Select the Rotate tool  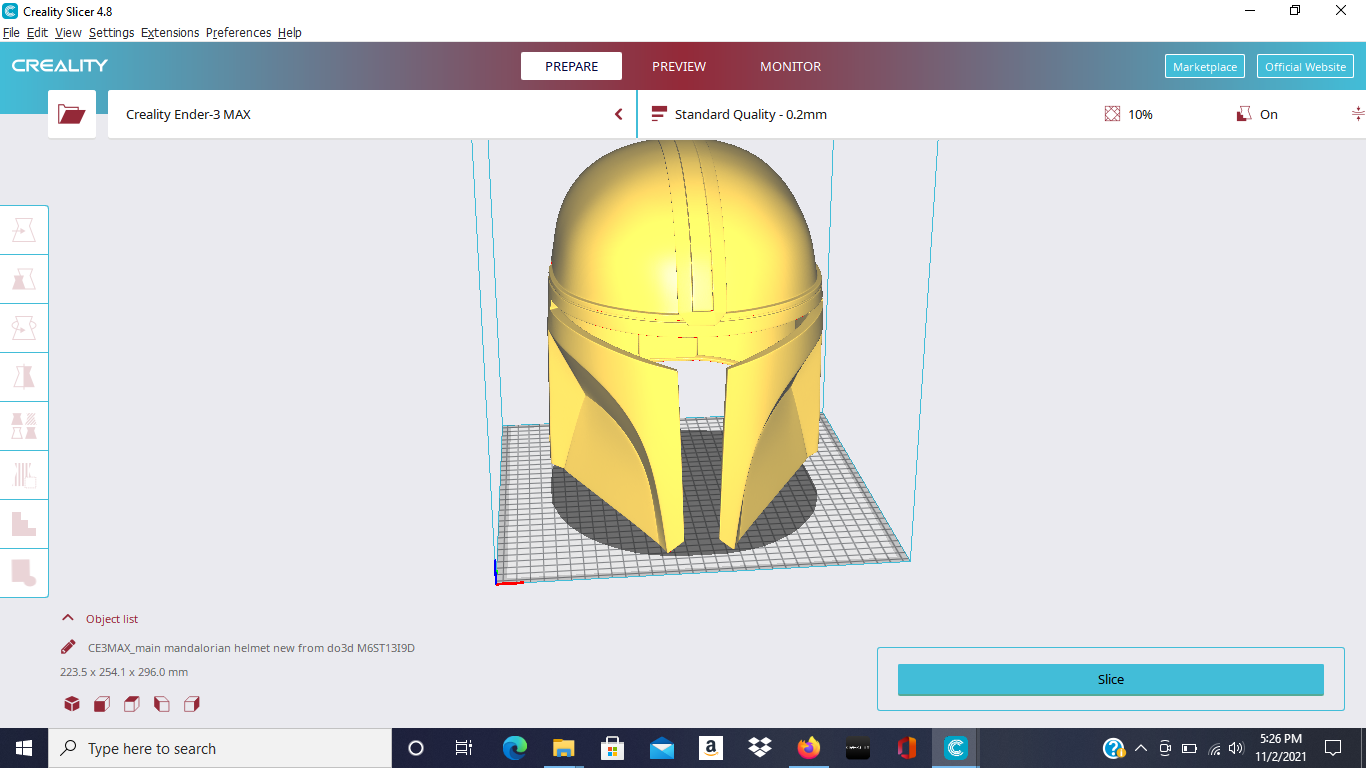(x=23, y=328)
